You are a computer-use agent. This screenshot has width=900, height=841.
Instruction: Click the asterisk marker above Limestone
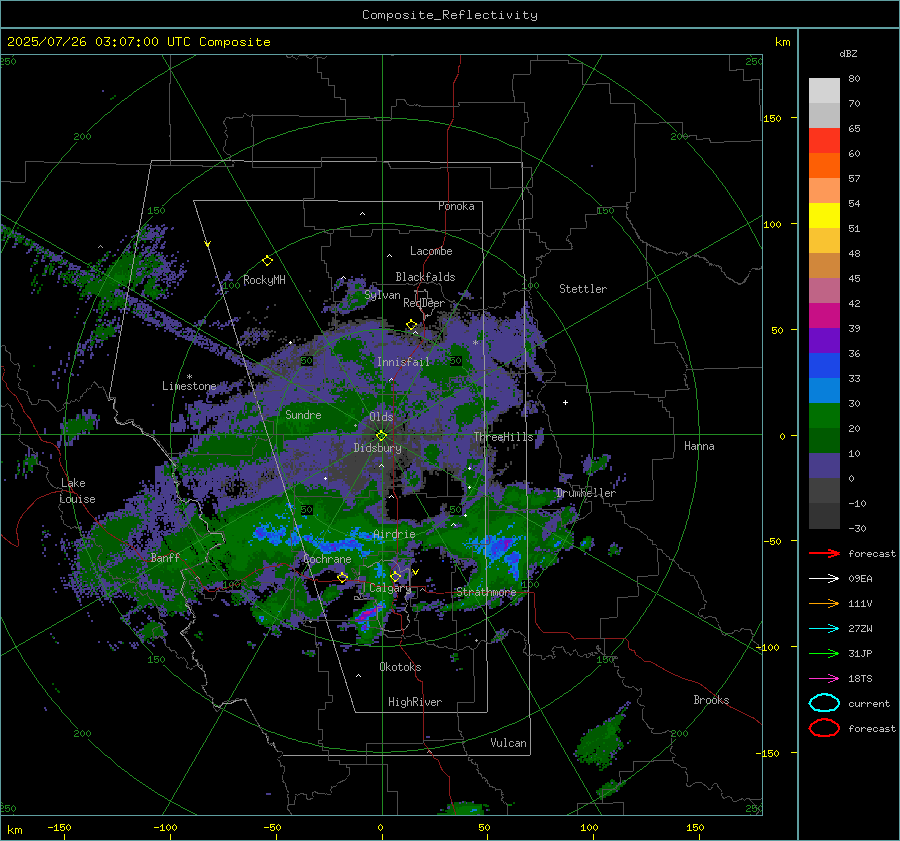click(x=189, y=377)
